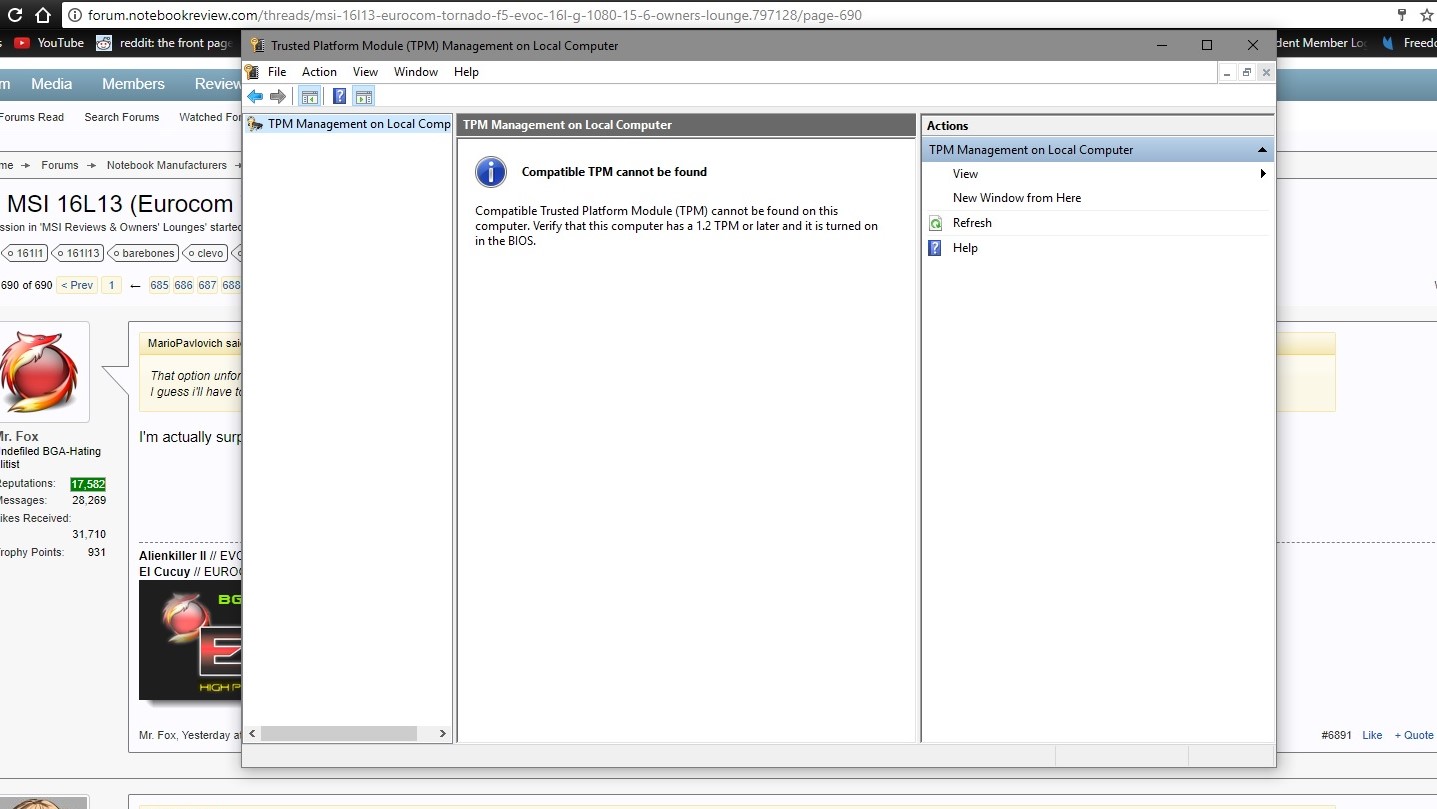Click the + Quote link on post
This screenshot has height=809, width=1437.
point(1413,735)
